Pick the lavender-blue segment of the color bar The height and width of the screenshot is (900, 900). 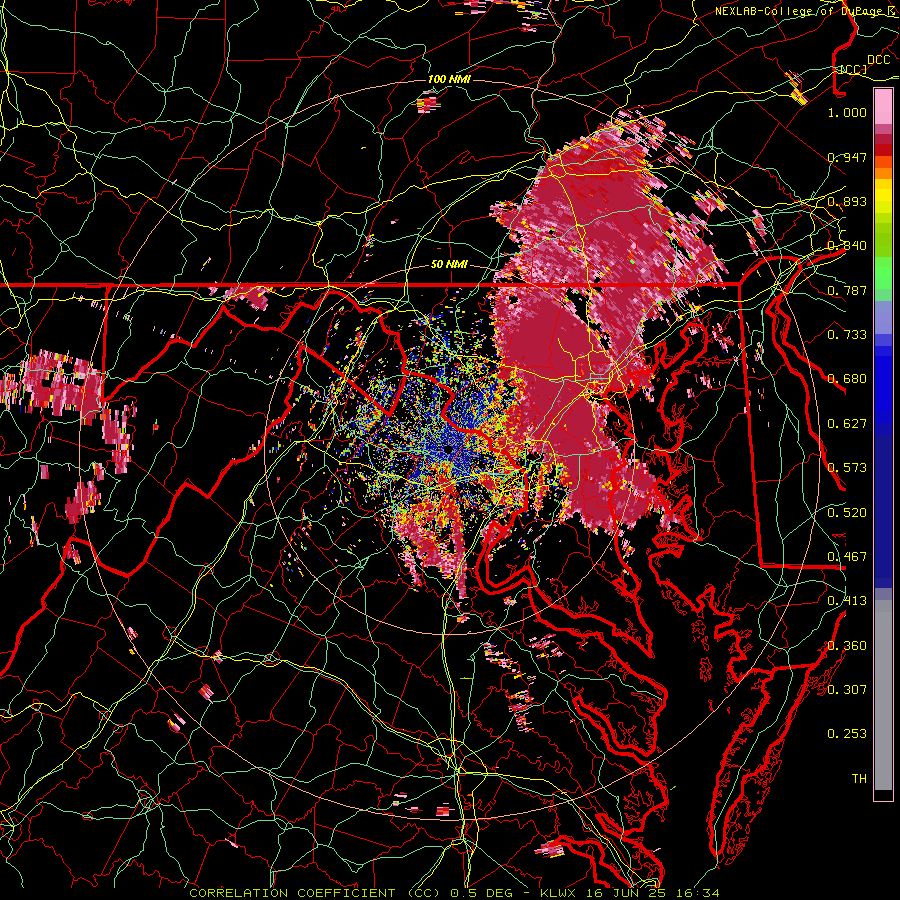click(x=883, y=317)
